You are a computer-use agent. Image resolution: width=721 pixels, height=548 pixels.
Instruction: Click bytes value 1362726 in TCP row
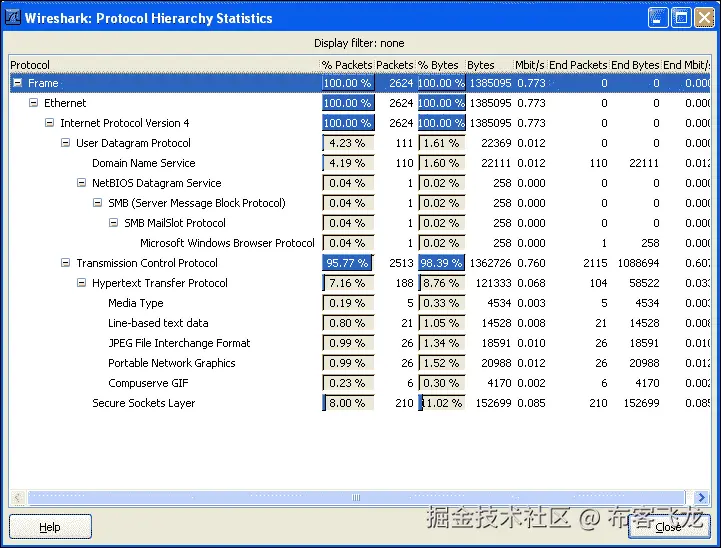pyautogui.click(x=490, y=263)
